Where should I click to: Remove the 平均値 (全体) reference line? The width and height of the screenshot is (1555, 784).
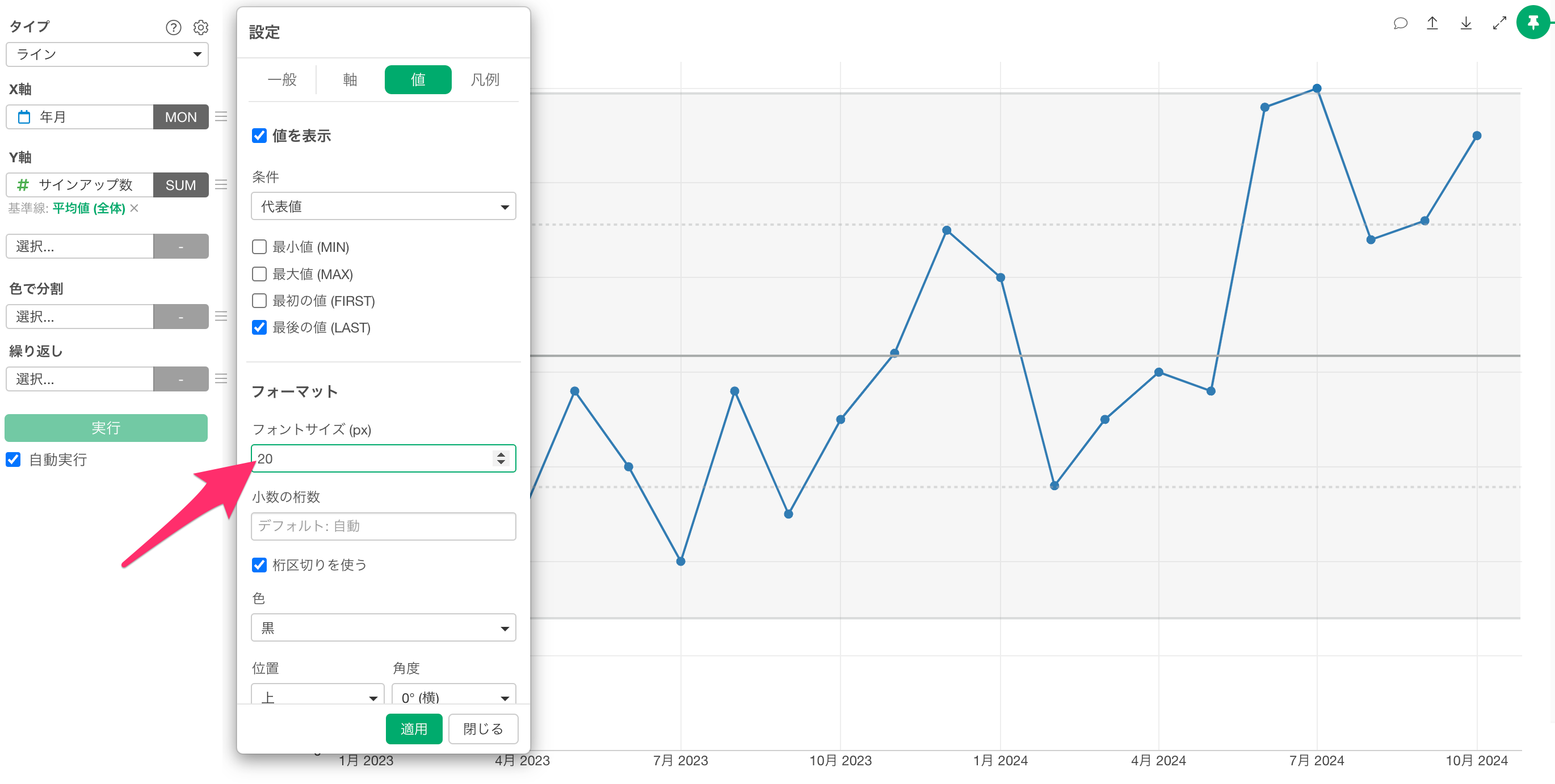135,208
